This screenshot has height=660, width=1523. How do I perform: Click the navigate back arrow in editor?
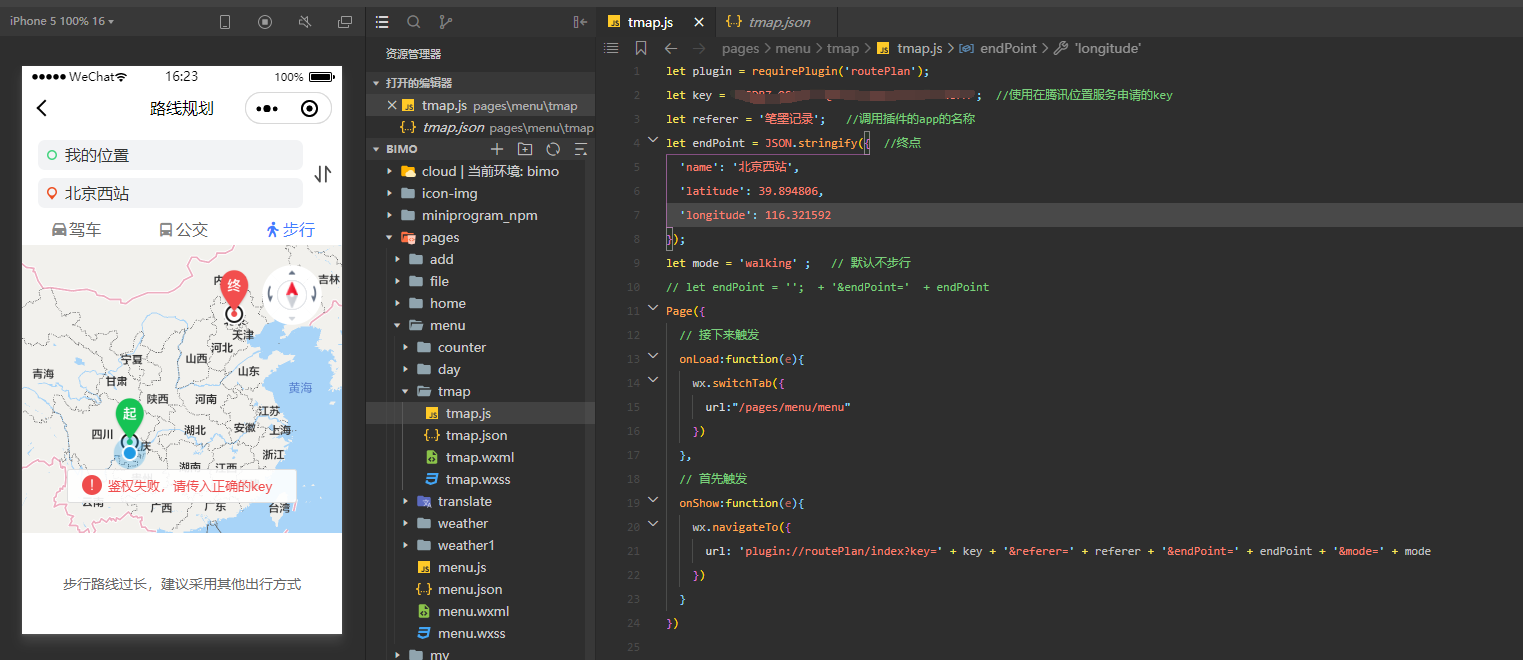671,48
